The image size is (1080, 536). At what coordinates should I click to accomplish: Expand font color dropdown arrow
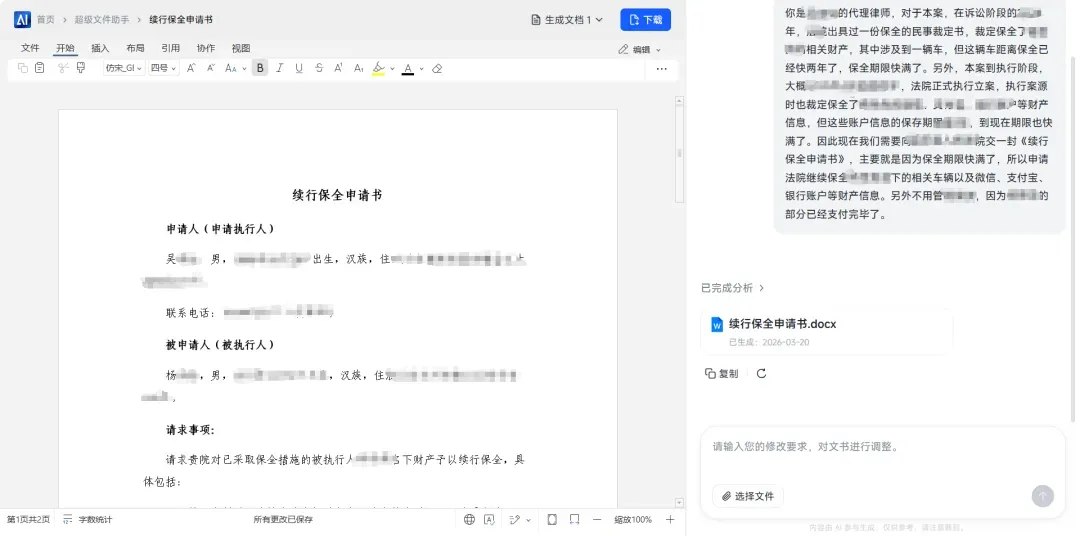(421, 68)
